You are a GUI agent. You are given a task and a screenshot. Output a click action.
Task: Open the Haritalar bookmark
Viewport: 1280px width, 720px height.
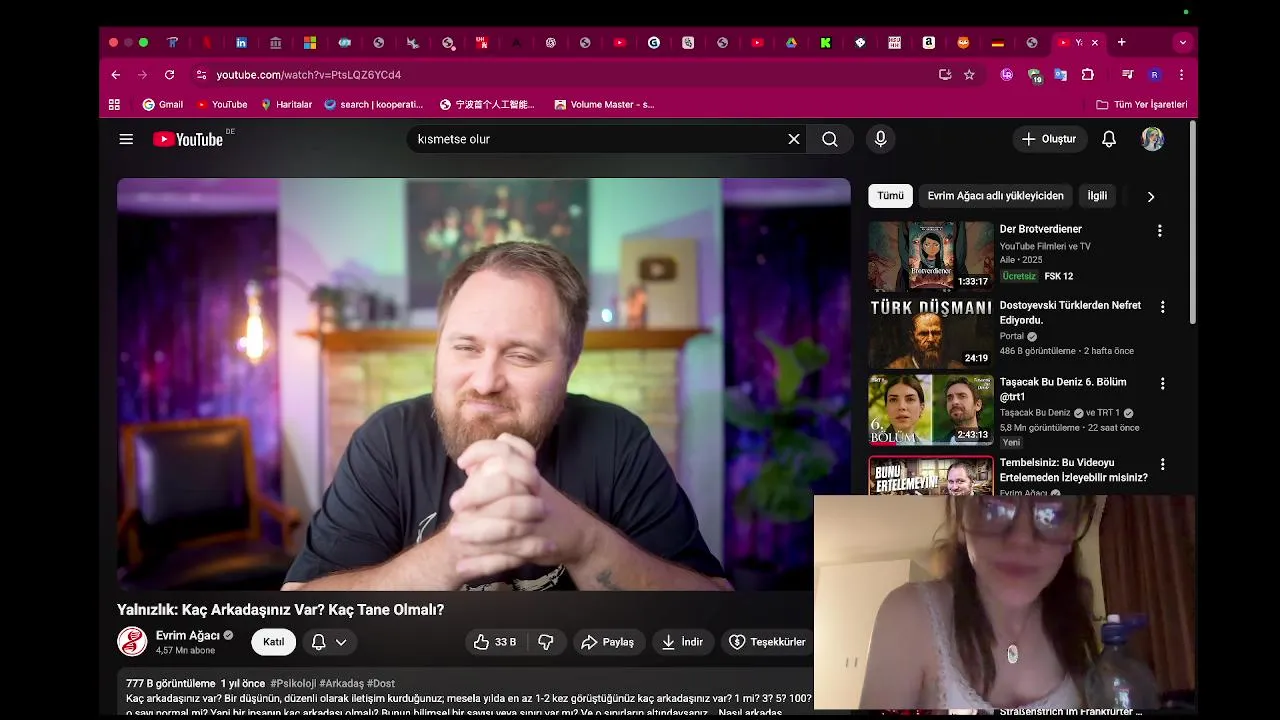tap(286, 104)
